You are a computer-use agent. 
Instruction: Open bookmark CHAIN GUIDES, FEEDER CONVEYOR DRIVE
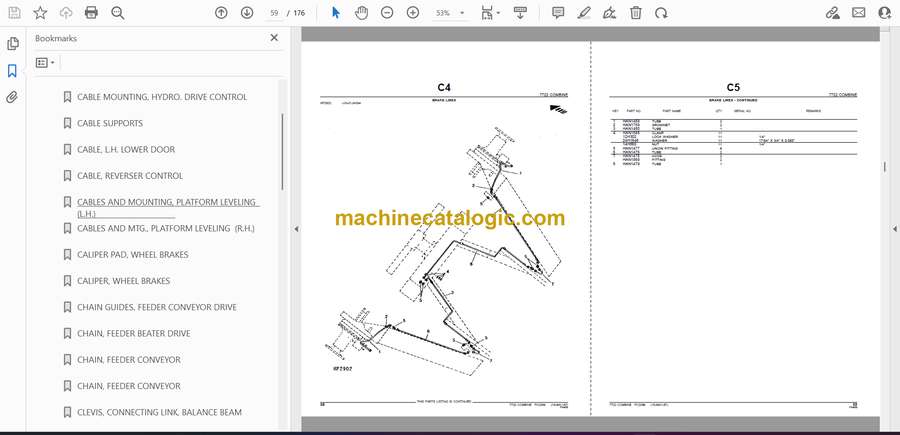(157, 307)
